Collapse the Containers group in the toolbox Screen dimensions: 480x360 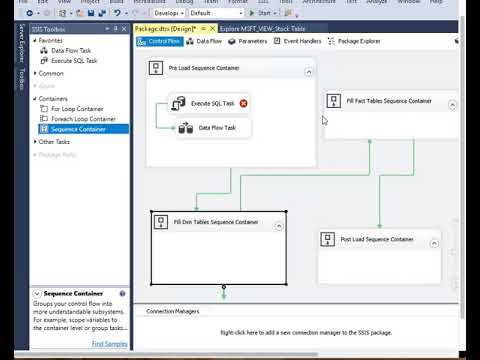coord(35,99)
